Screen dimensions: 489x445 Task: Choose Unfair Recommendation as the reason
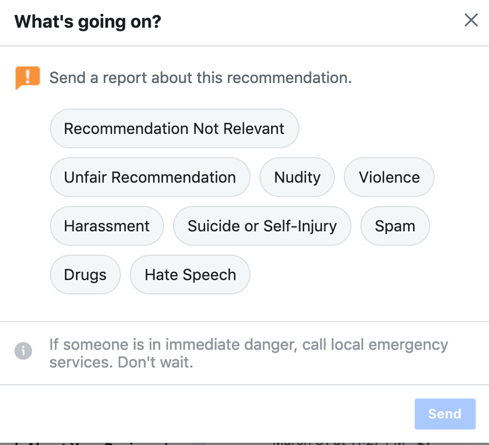[x=150, y=177]
